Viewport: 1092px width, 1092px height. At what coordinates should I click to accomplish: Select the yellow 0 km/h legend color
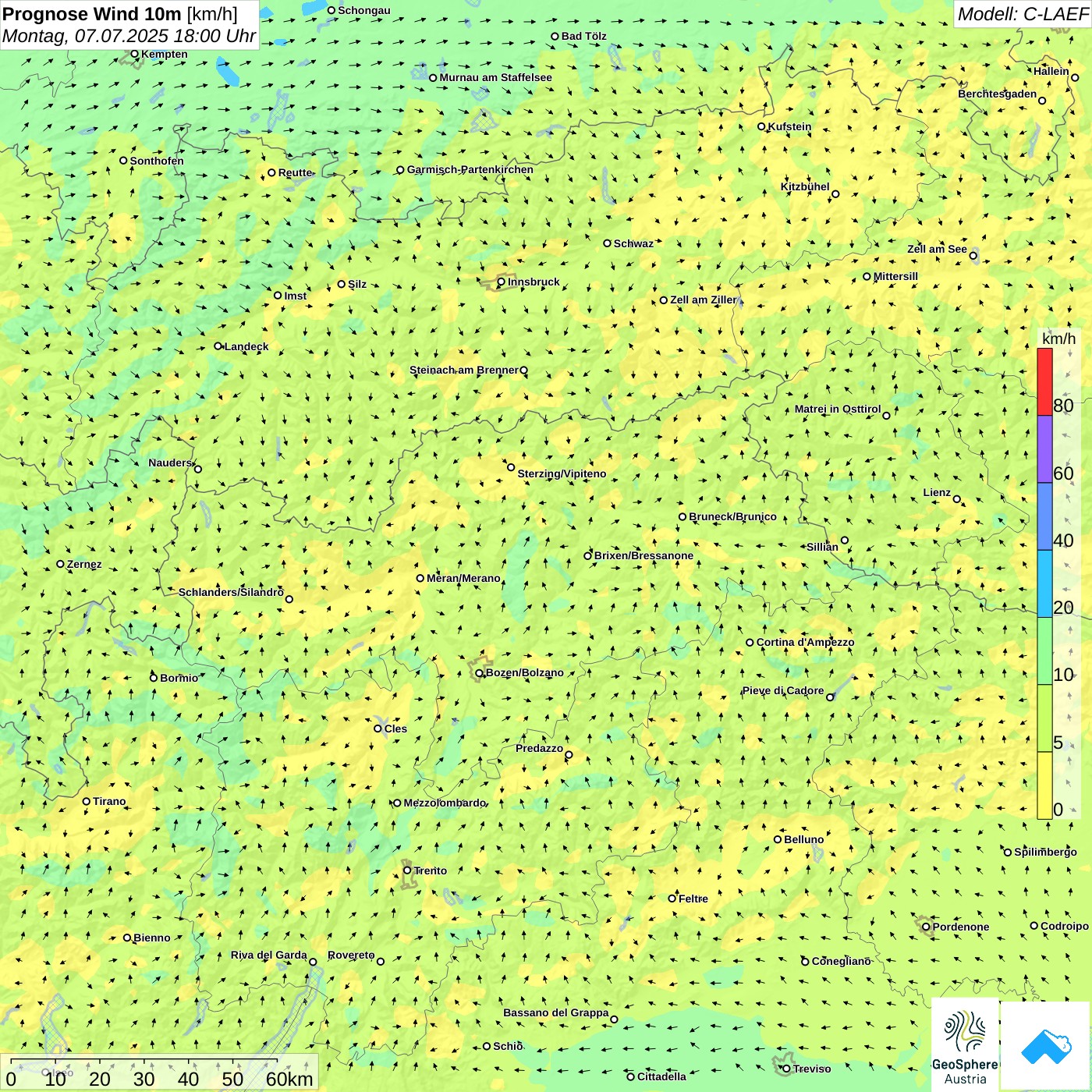click(1044, 785)
